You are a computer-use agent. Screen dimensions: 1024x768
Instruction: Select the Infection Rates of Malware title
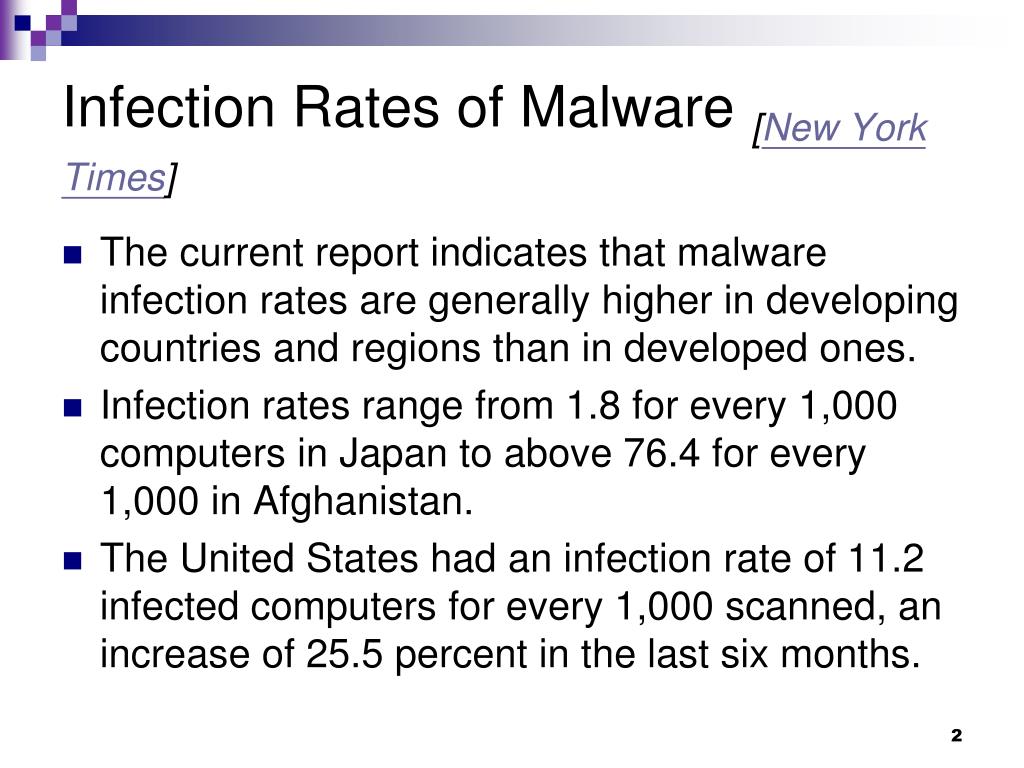[398, 107]
